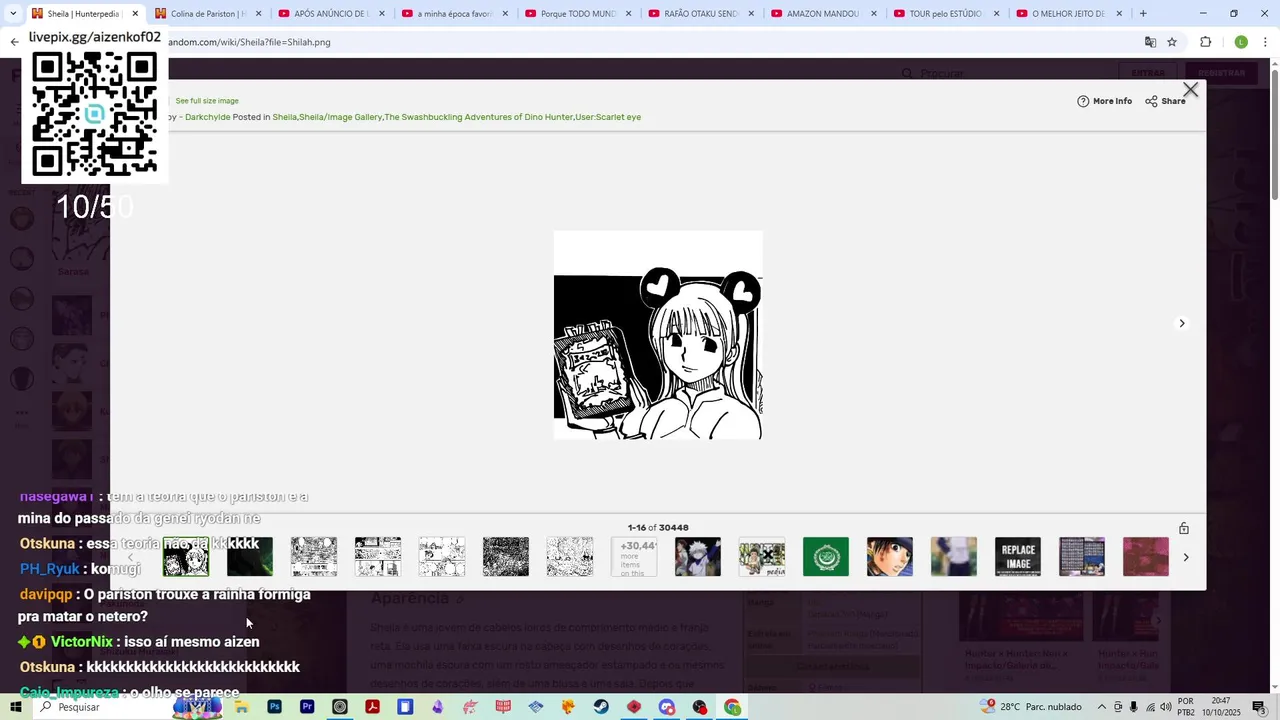Click the livepix QR code overlay
Image resolution: width=1280 pixels, height=720 pixels.
pyautogui.click(x=95, y=114)
